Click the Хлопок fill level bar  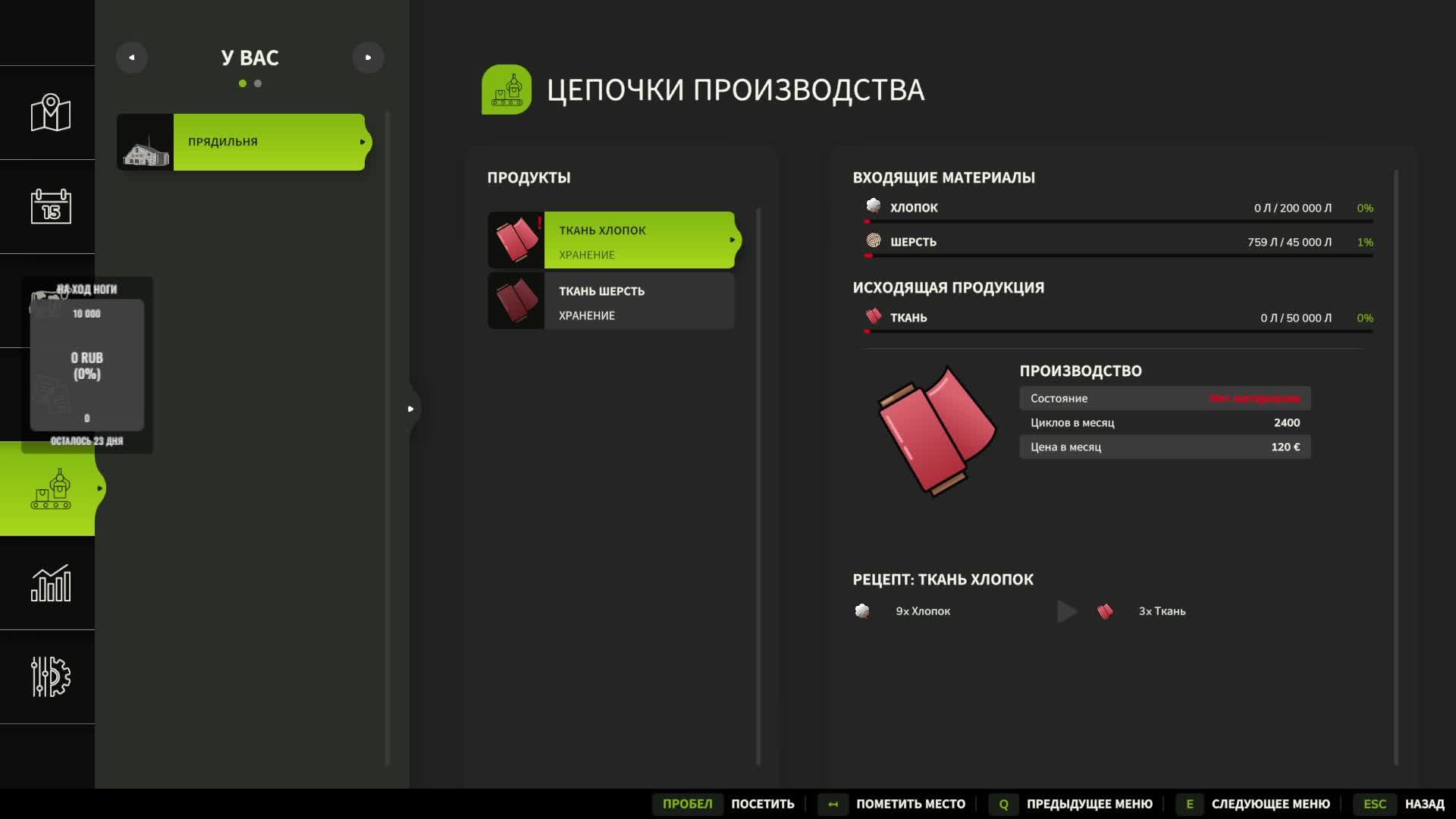[1119, 221]
